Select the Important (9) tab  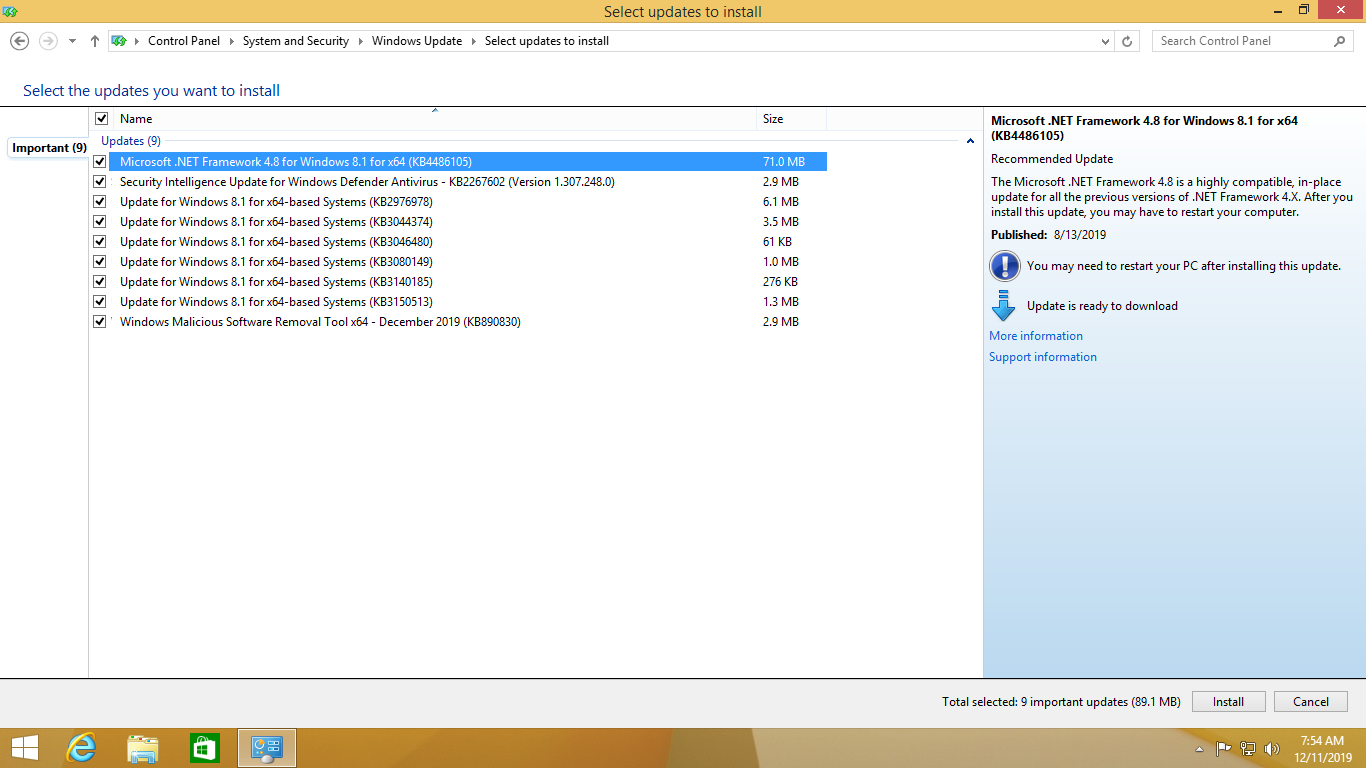pos(49,148)
